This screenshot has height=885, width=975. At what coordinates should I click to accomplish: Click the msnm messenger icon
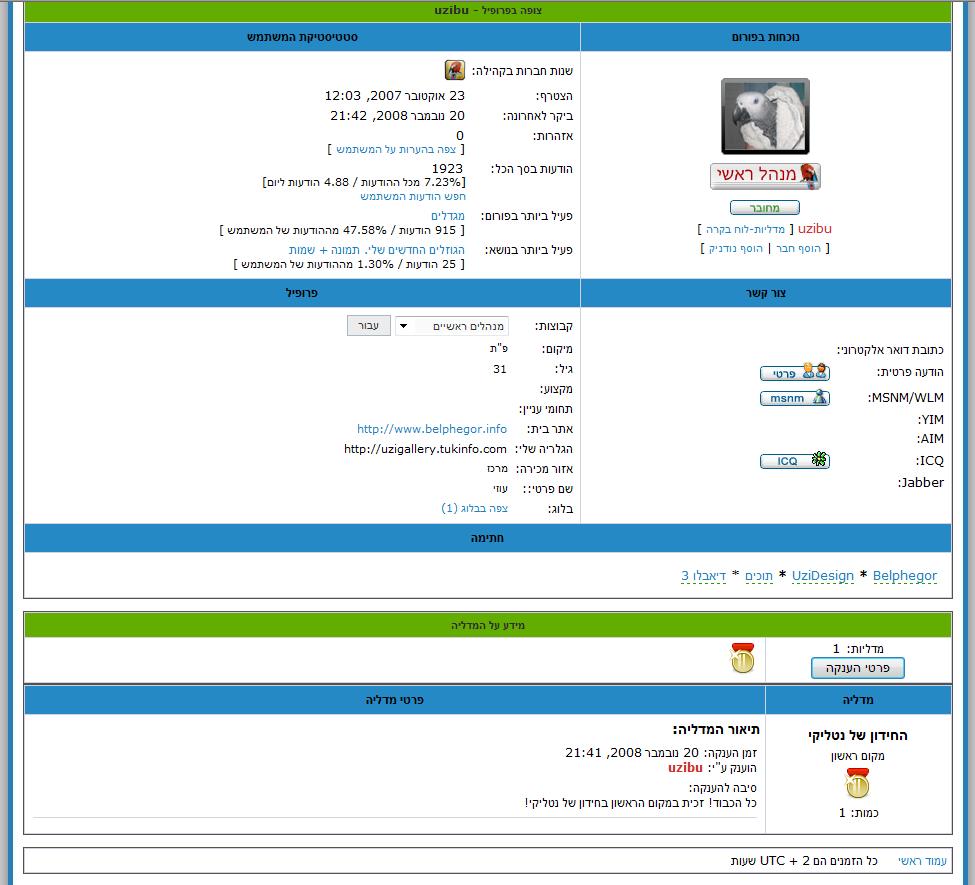[x=794, y=398]
